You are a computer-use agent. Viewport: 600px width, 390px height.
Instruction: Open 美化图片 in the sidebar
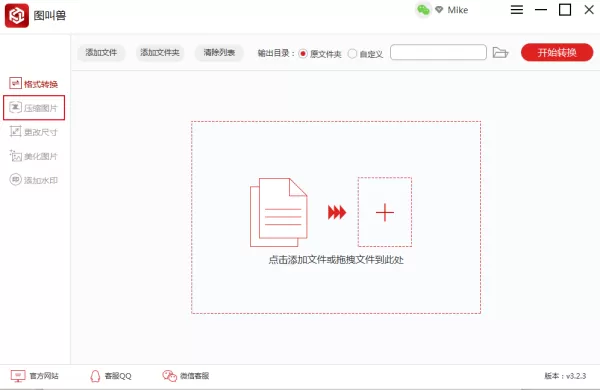point(34,156)
